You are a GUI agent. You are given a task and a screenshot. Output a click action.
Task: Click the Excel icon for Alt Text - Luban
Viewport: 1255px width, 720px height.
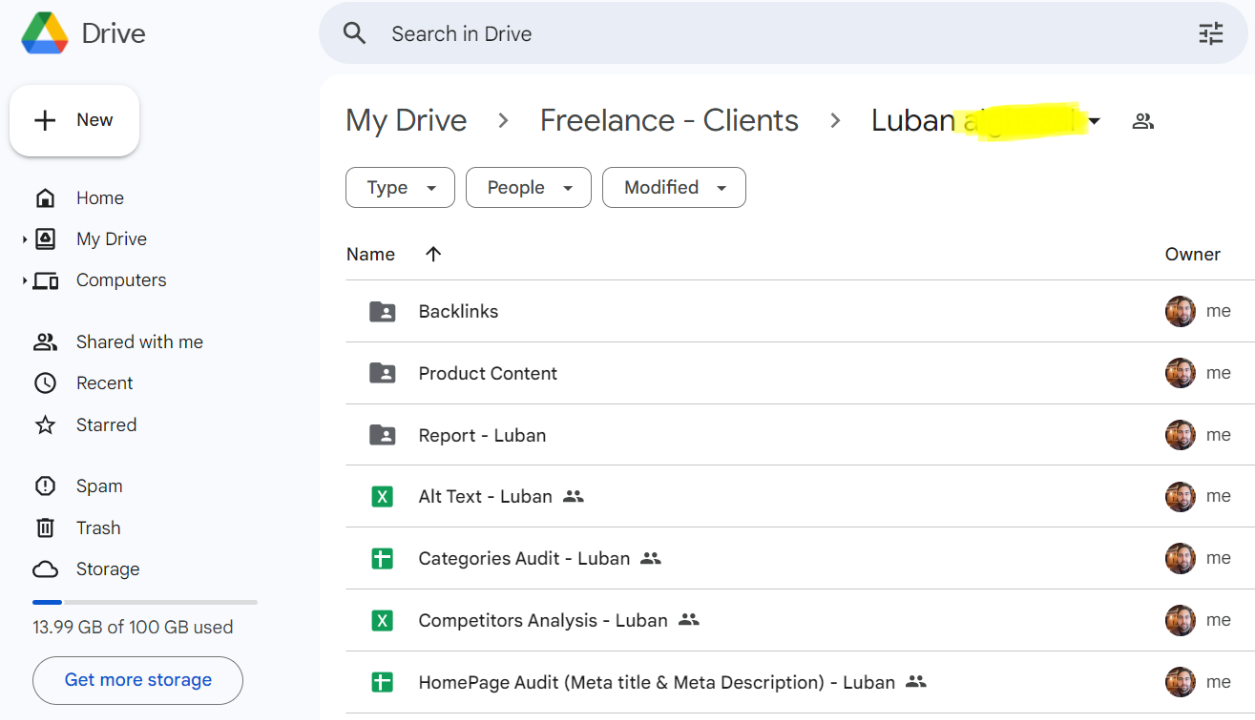pos(382,496)
